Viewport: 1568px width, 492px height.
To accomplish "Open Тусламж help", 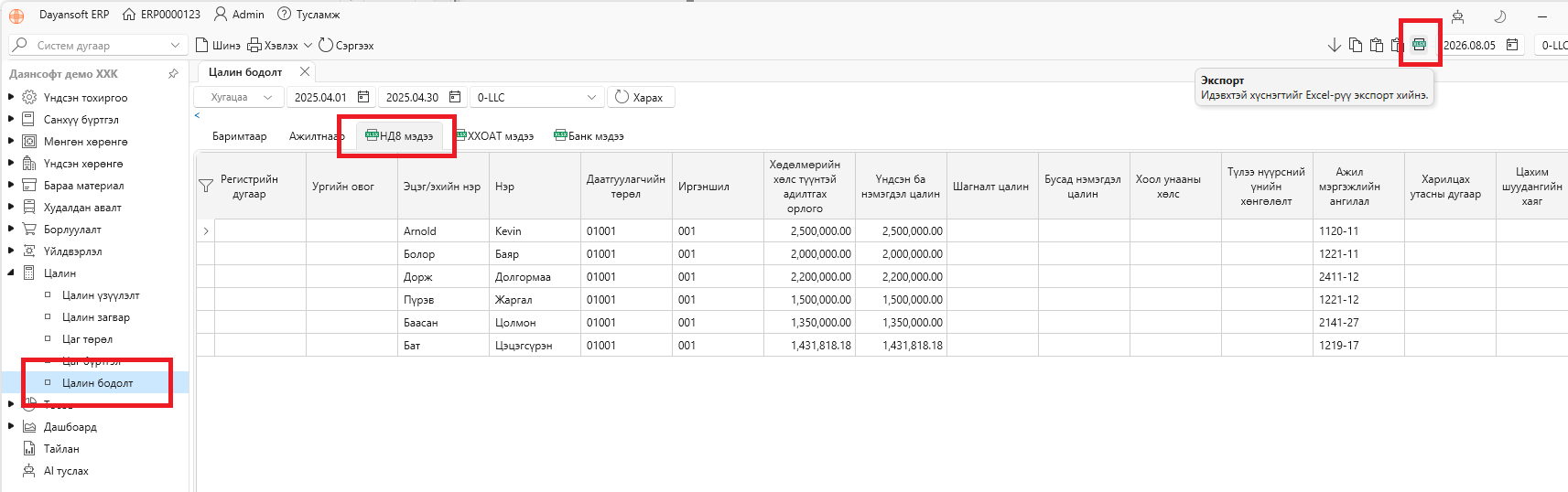I will (x=308, y=15).
